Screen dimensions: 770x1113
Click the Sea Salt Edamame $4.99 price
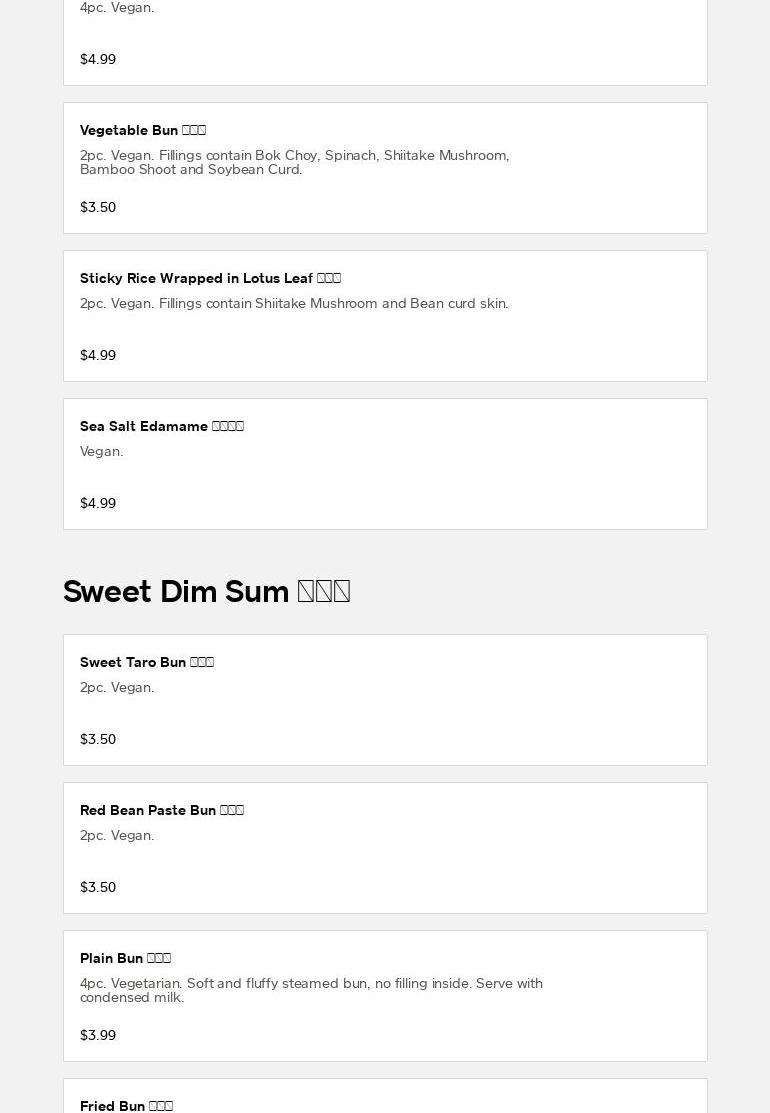point(98,503)
